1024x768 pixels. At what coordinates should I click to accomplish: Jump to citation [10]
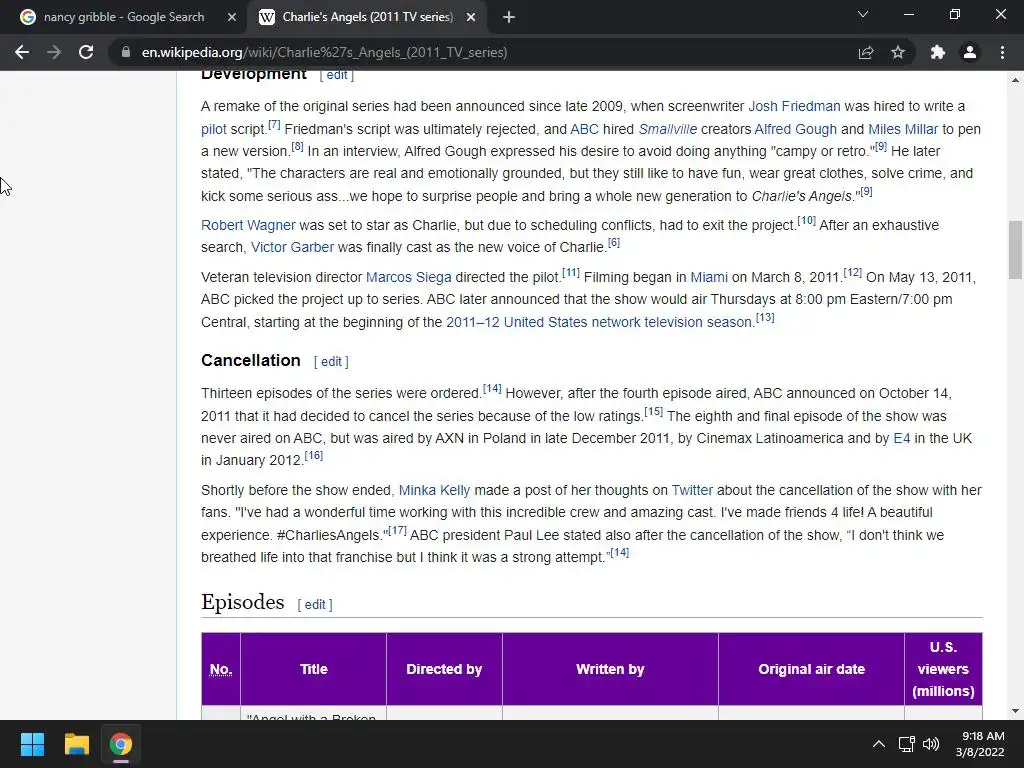coord(807,220)
